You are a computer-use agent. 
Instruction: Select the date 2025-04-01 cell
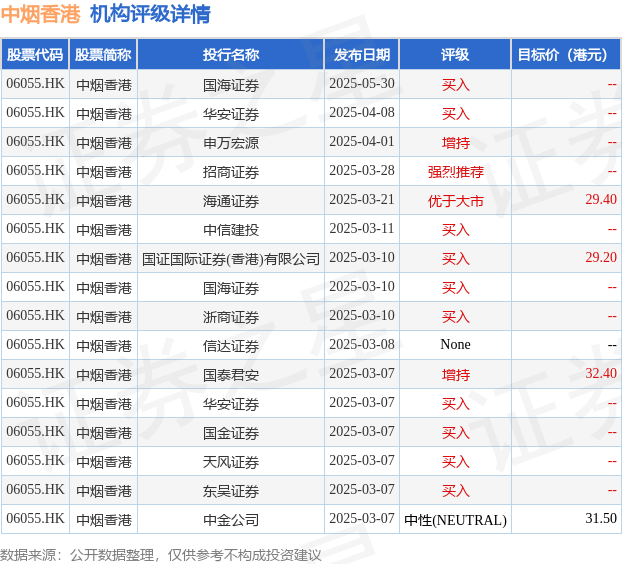pyautogui.click(x=362, y=142)
